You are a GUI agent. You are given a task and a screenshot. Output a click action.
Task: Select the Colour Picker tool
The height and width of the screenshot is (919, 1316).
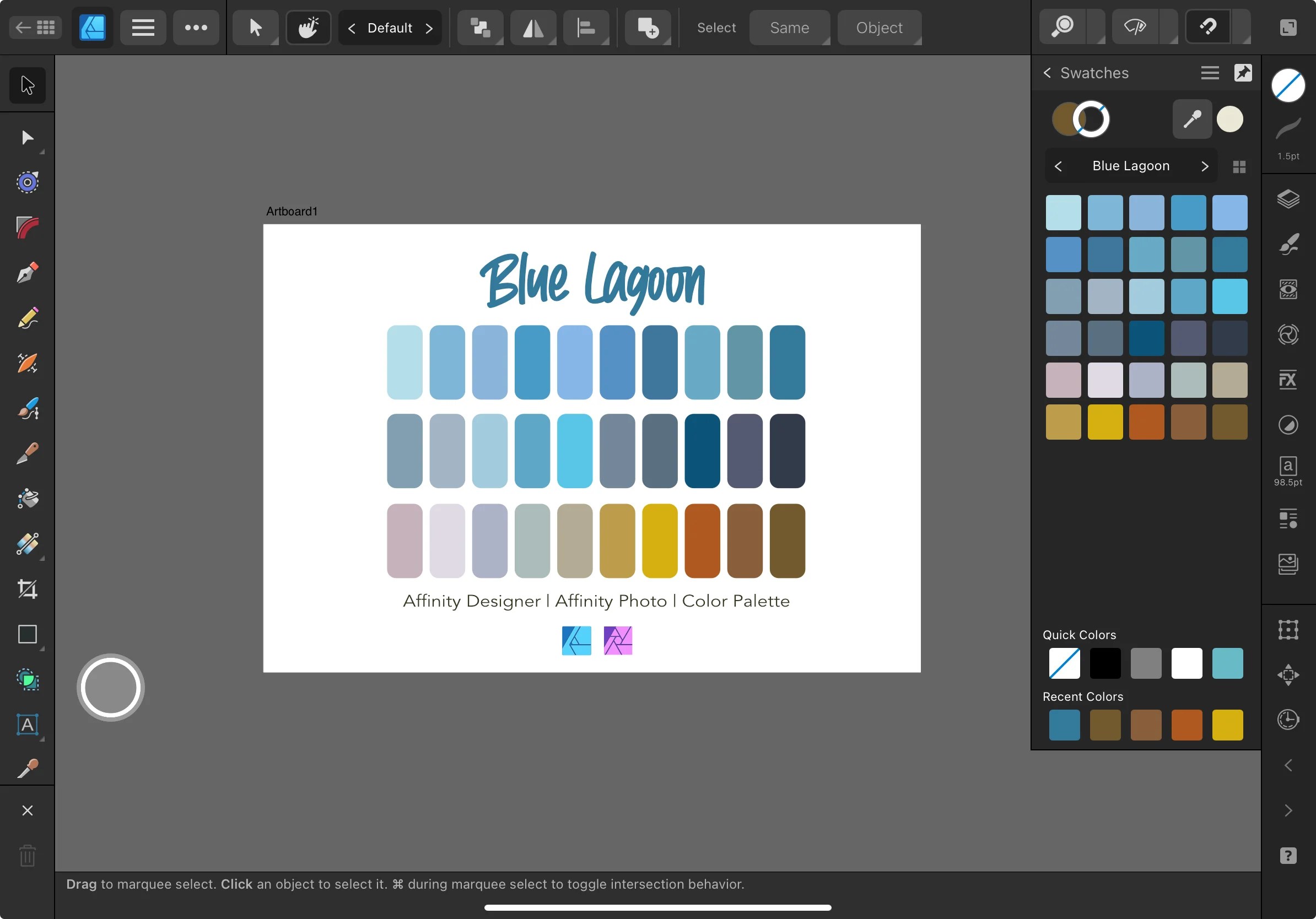(27, 767)
